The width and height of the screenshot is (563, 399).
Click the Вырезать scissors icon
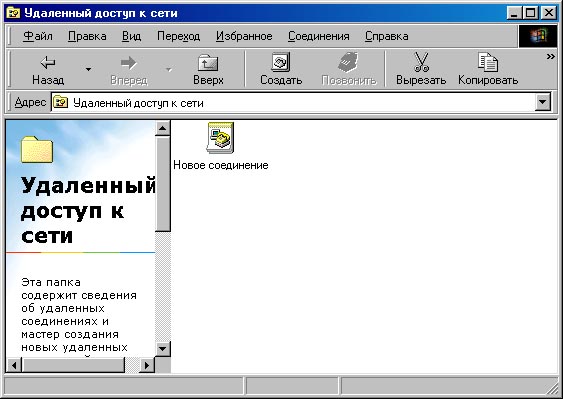tap(421, 62)
